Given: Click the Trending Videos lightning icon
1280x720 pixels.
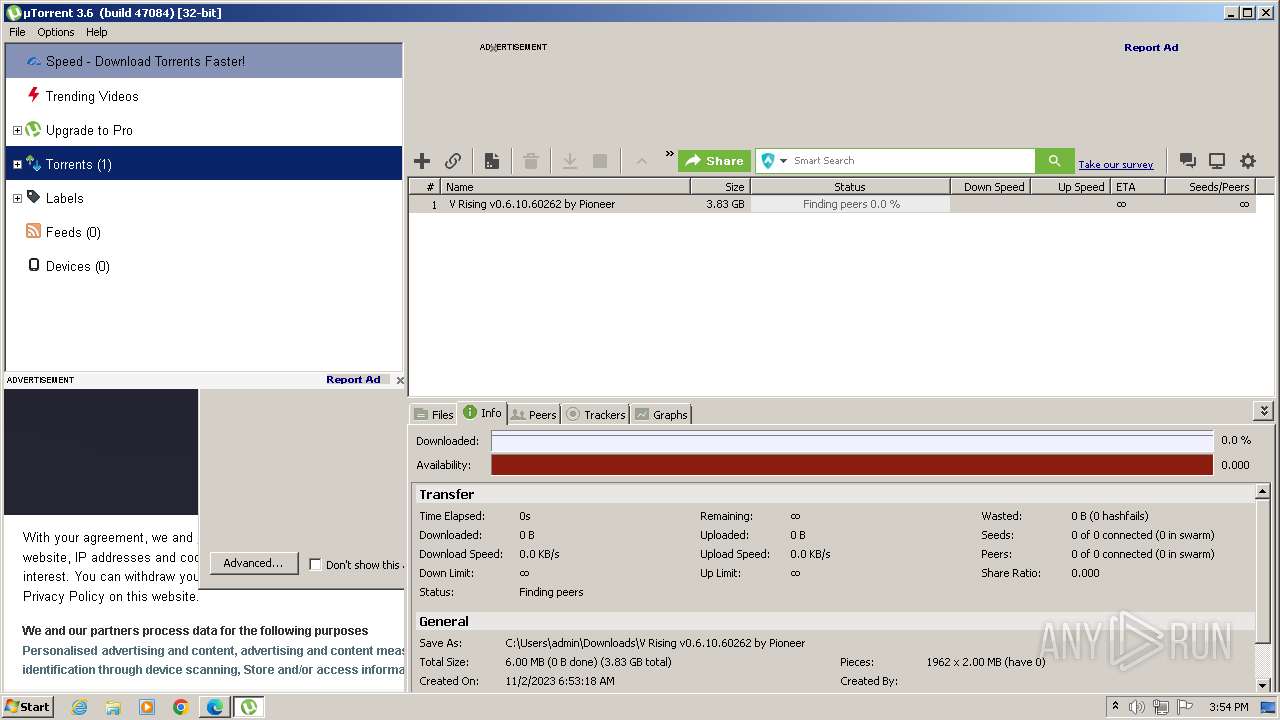Looking at the screenshot, I should (x=33, y=96).
